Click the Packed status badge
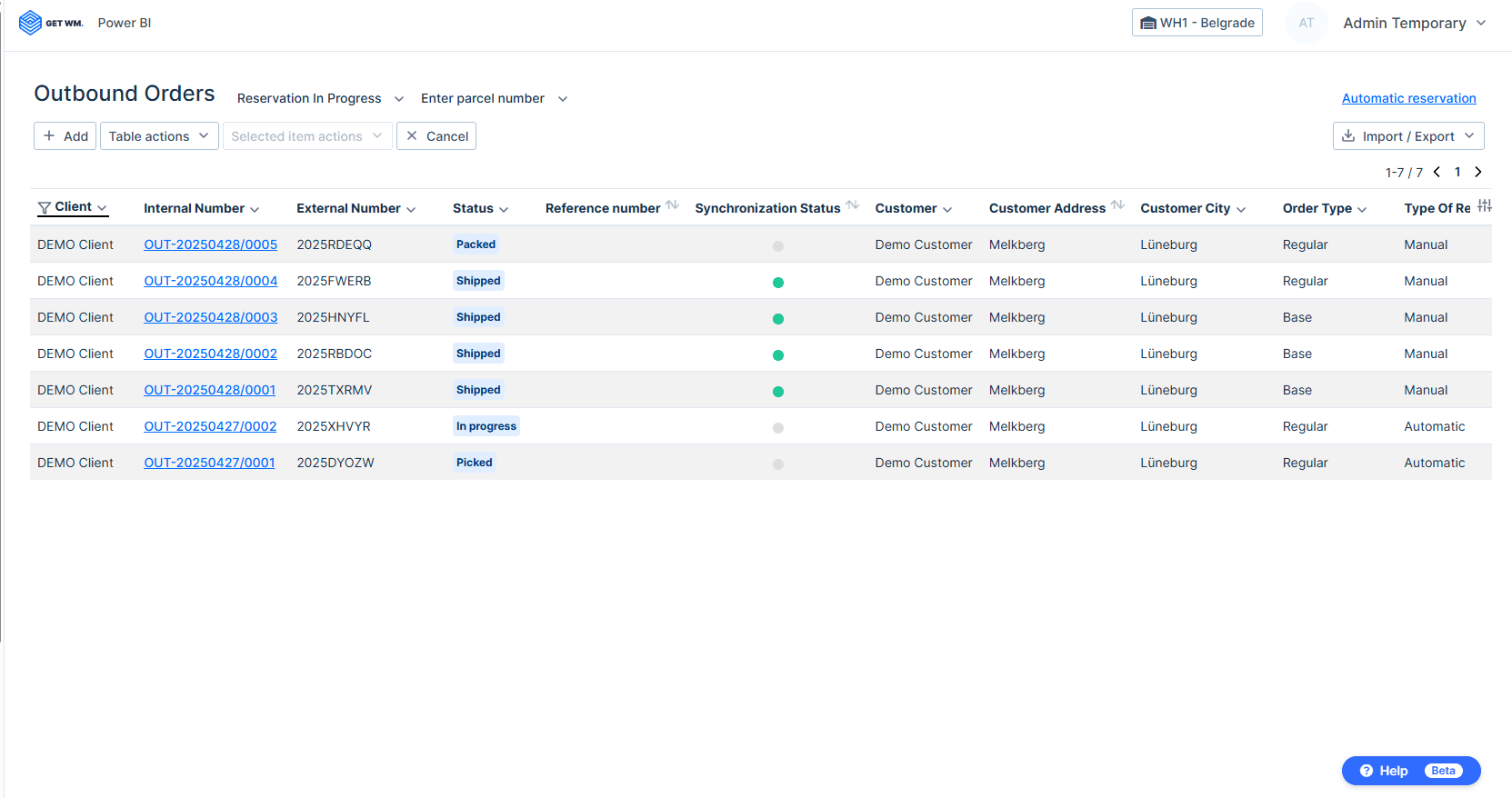The image size is (1512, 798). (x=476, y=244)
